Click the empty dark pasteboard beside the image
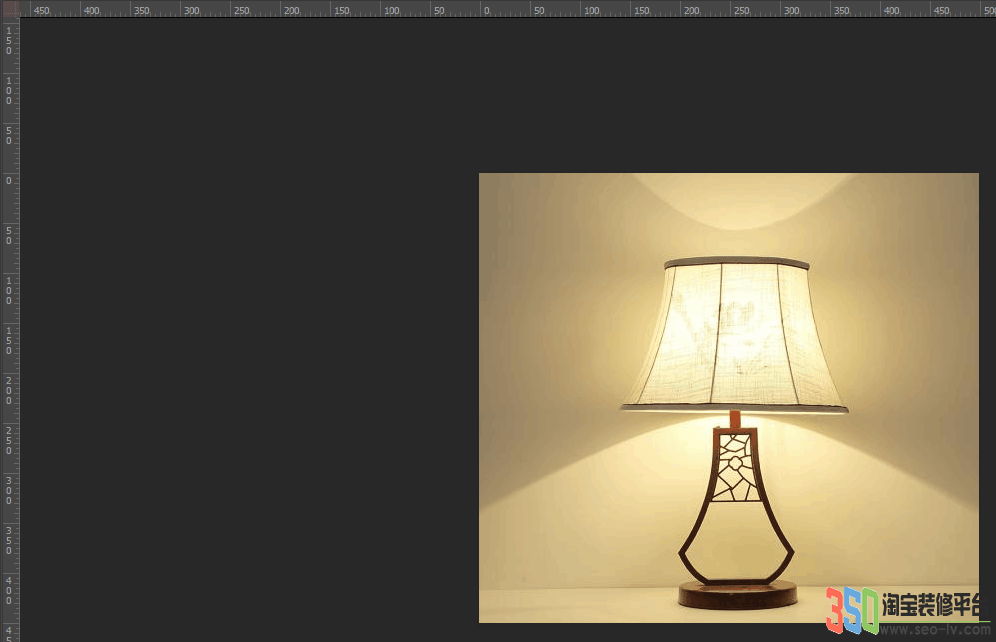Image resolution: width=996 pixels, height=642 pixels. click(x=248, y=330)
